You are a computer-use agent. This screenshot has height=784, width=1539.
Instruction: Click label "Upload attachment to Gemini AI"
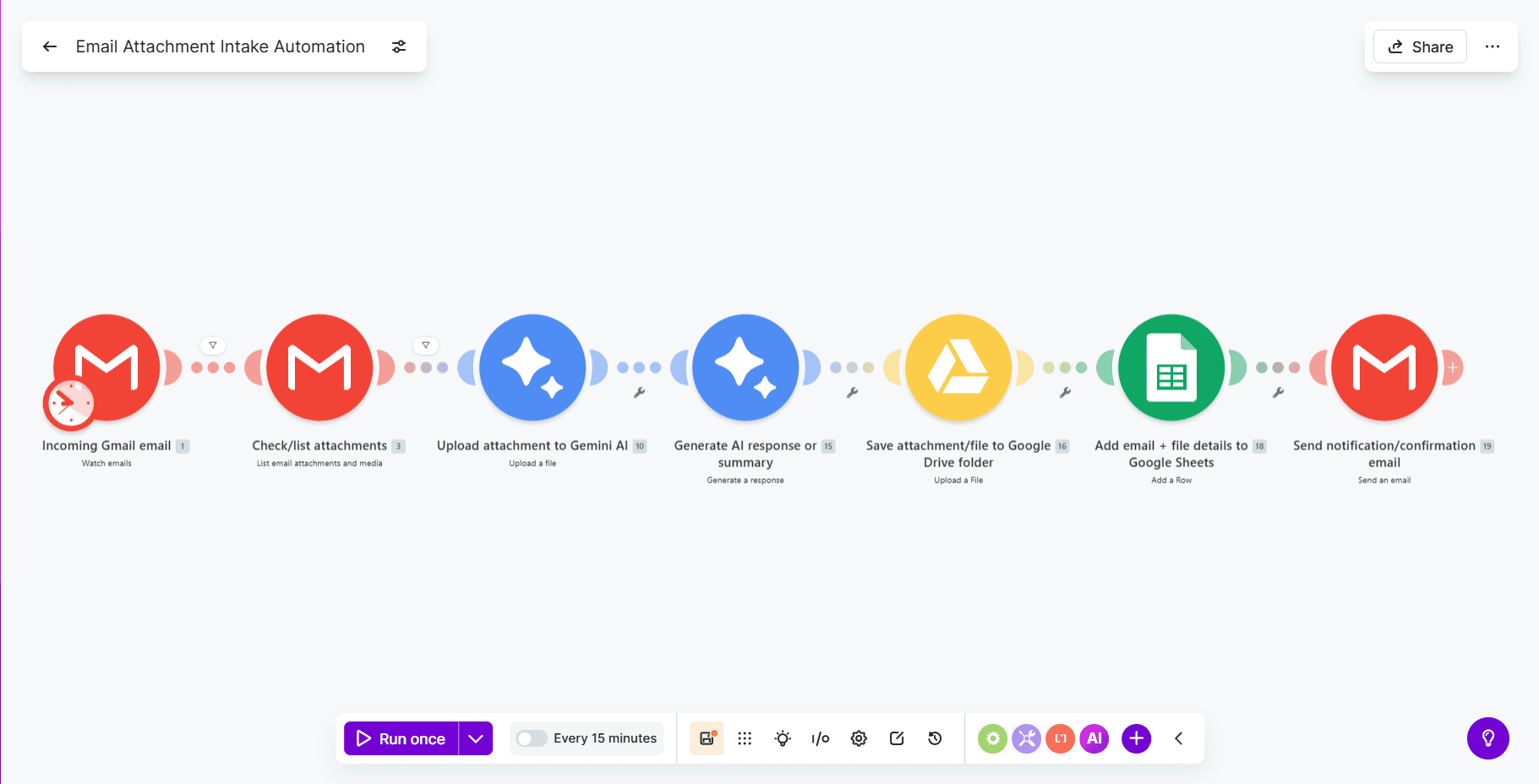532,446
